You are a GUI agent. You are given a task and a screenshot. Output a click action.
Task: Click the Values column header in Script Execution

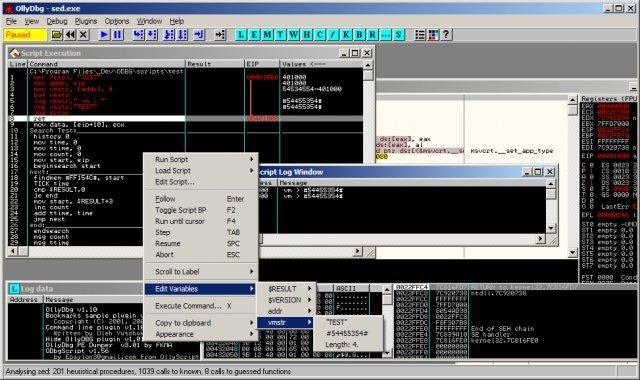click(321, 64)
